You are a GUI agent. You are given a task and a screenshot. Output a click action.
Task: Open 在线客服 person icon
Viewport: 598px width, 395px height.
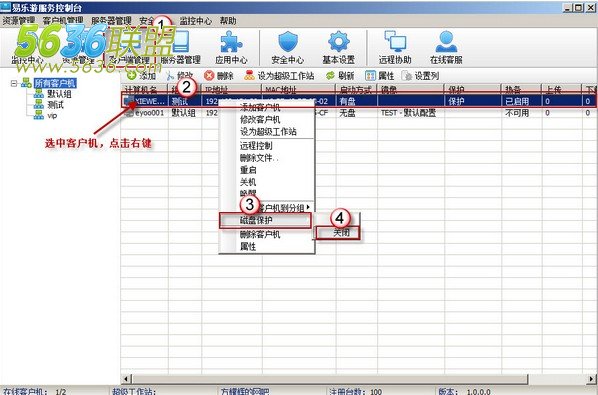pyautogui.click(x=446, y=42)
